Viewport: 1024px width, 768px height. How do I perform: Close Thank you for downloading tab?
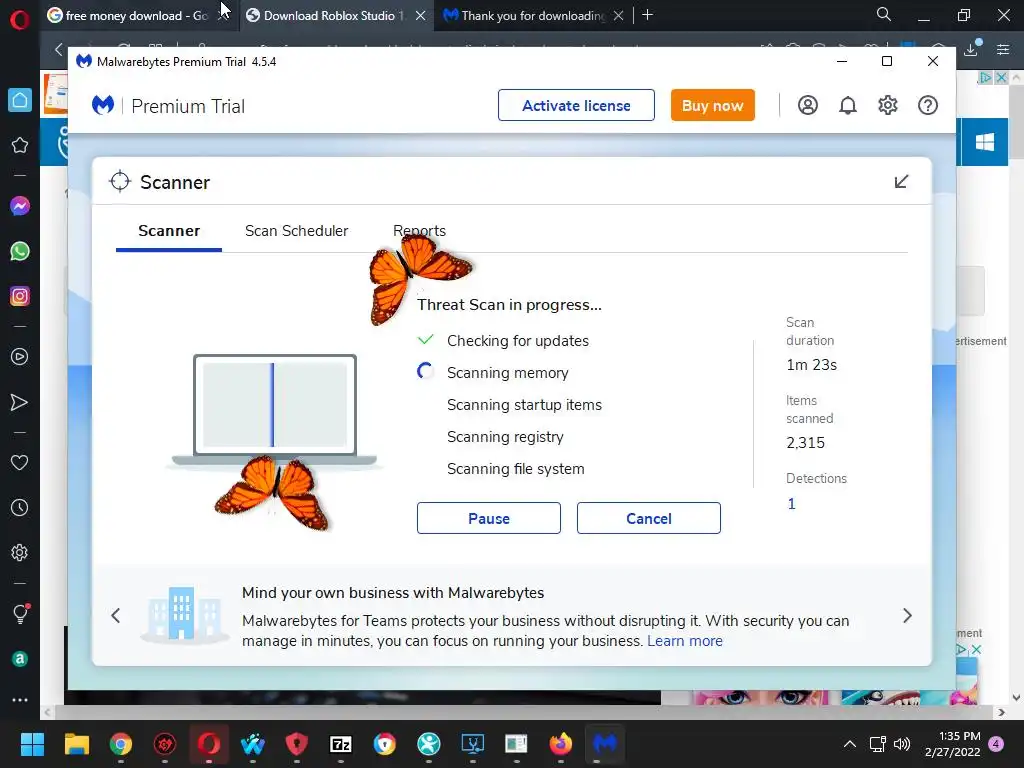618,15
